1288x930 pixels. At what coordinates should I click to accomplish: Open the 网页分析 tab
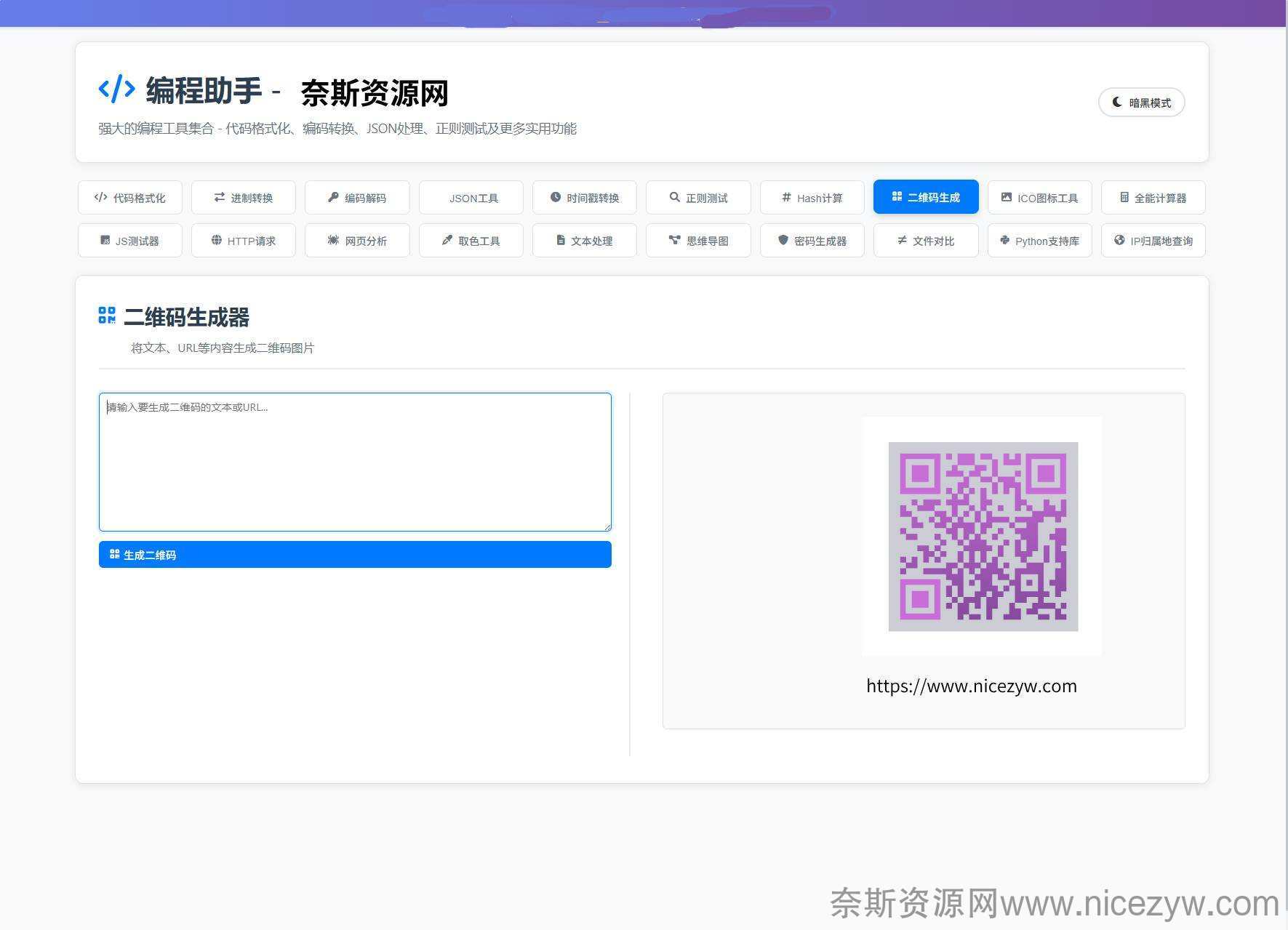(x=357, y=240)
